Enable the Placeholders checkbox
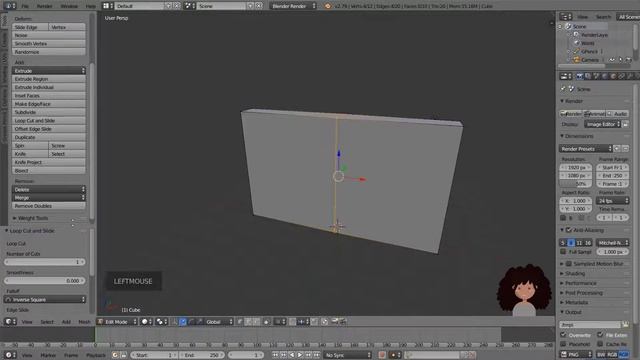The height and width of the screenshot is (360, 640). (x=563, y=344)
